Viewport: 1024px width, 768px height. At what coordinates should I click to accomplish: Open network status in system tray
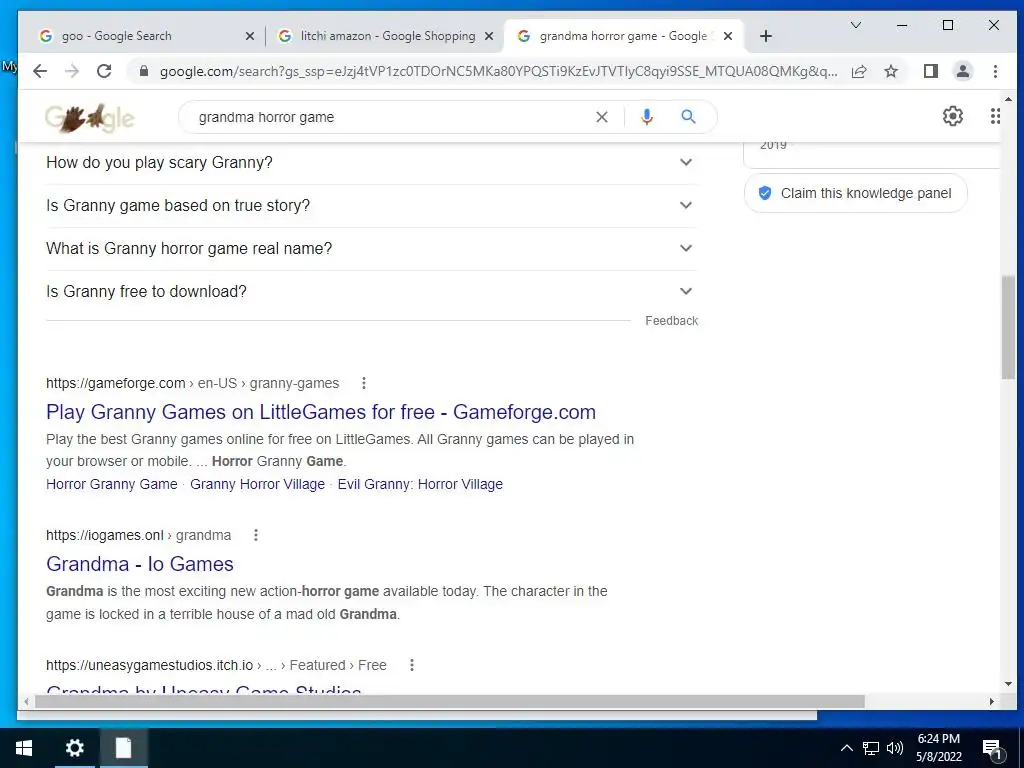pyautogui.click(x=871, y=748)
